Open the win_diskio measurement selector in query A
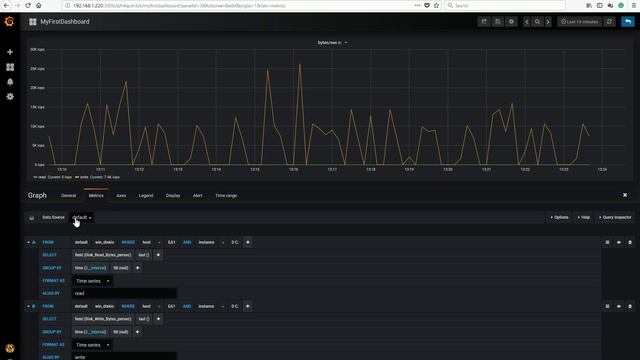Viewport: 640px width, 360px height. [x=104, y=242]
